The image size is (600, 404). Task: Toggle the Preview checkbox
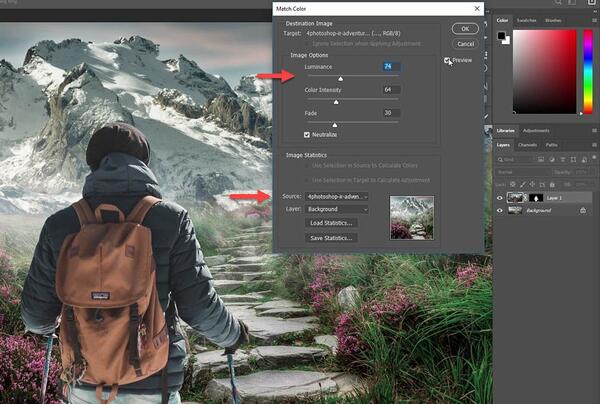click(447, 60)
